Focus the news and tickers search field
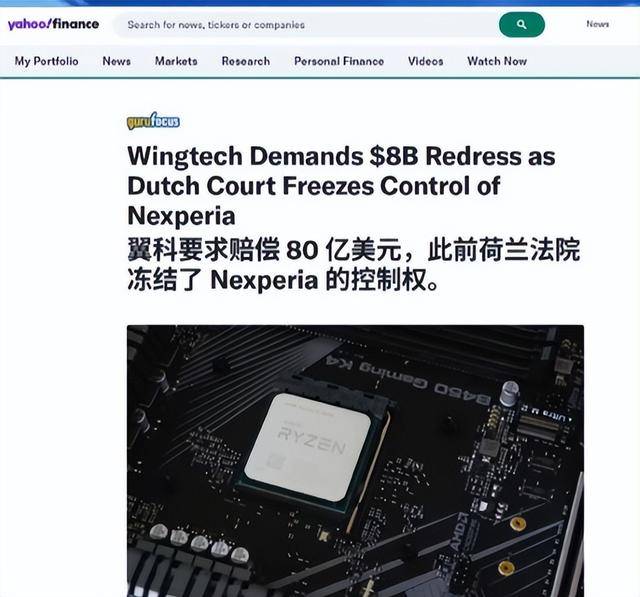 coord(306,25)
